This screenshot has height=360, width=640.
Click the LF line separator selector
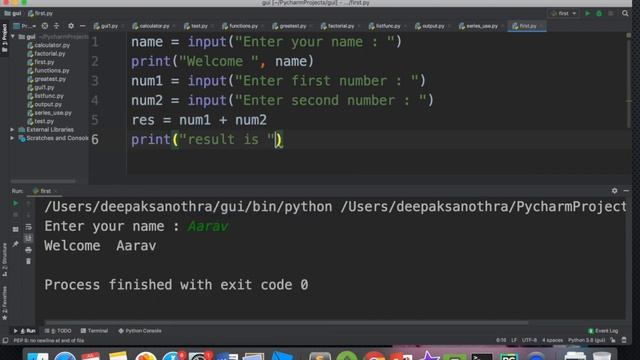514,340
